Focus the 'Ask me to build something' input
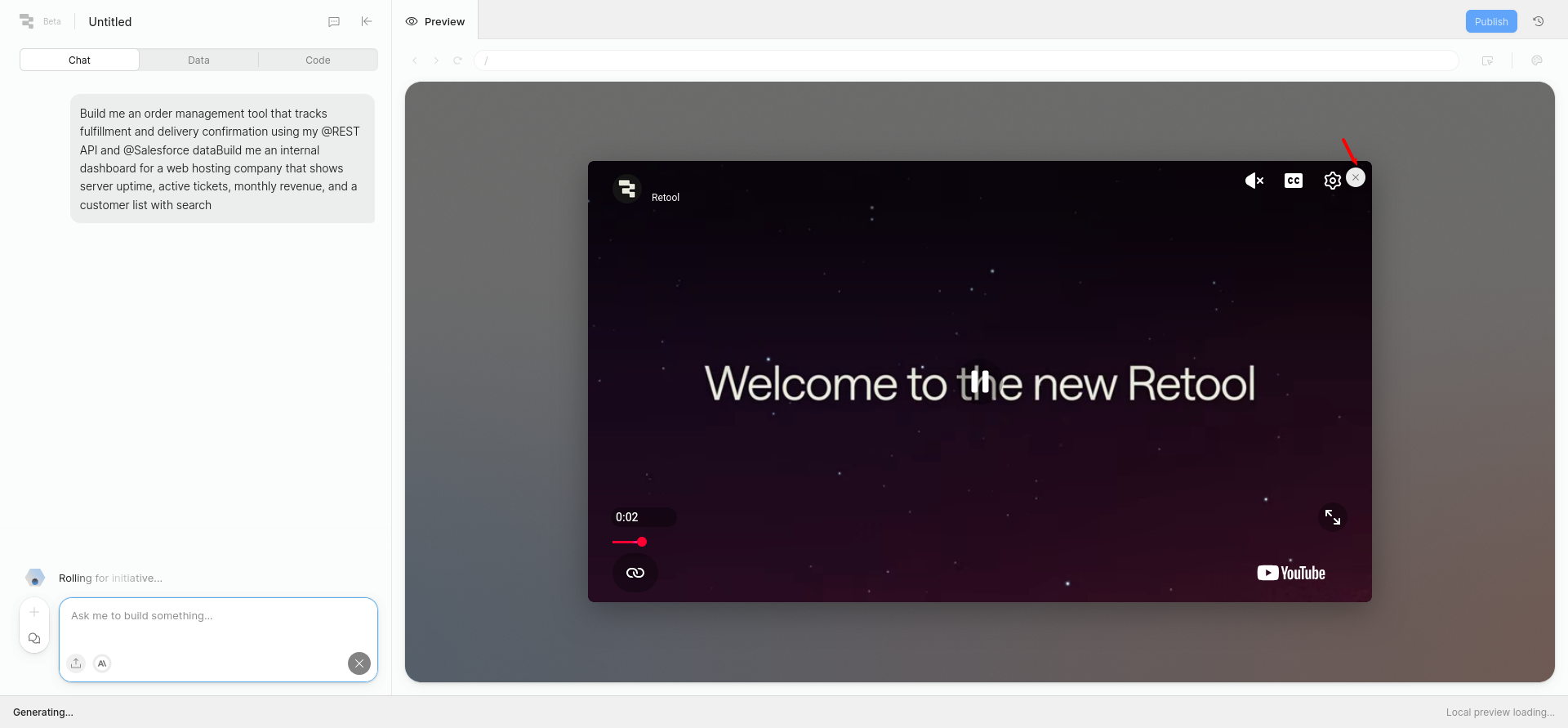This screenshot has width=1568, height=728. tap(218, 616)
